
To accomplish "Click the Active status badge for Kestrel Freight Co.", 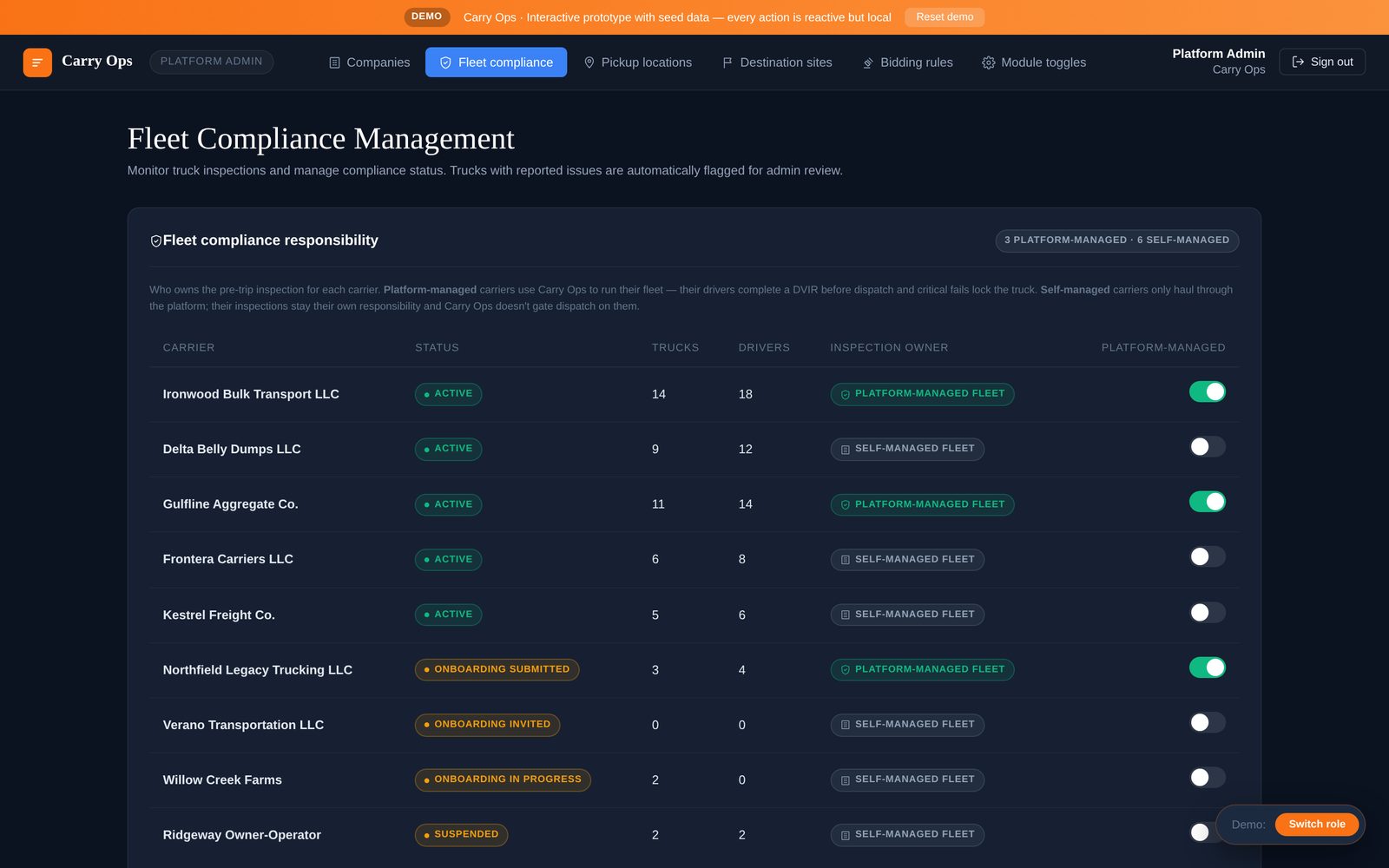I will click(448, 615).
